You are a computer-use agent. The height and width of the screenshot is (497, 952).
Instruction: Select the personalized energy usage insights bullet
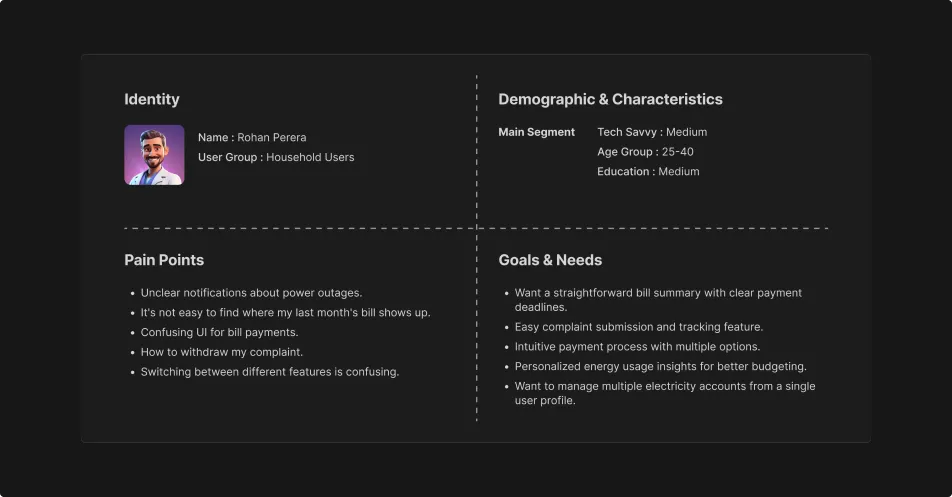(660, 367)
